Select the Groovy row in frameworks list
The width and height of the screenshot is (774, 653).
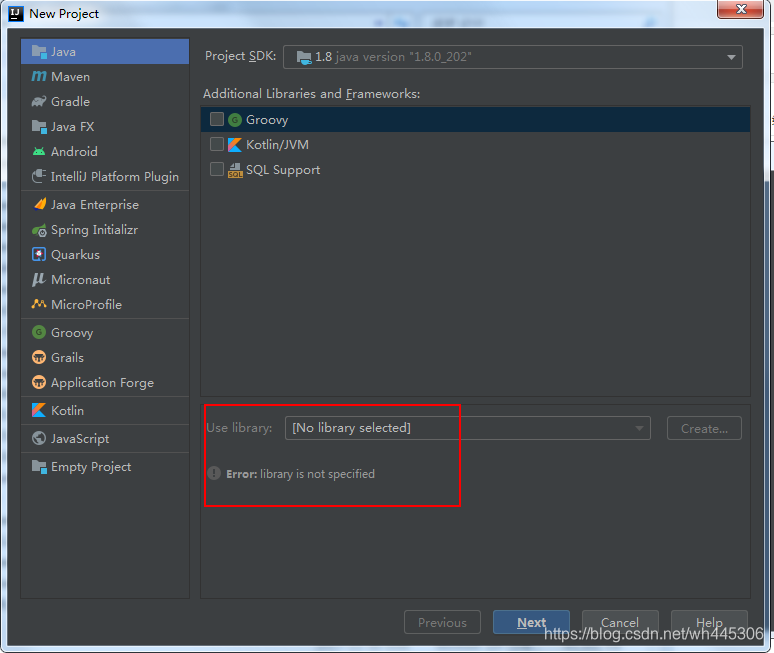(x=475, y=119)
